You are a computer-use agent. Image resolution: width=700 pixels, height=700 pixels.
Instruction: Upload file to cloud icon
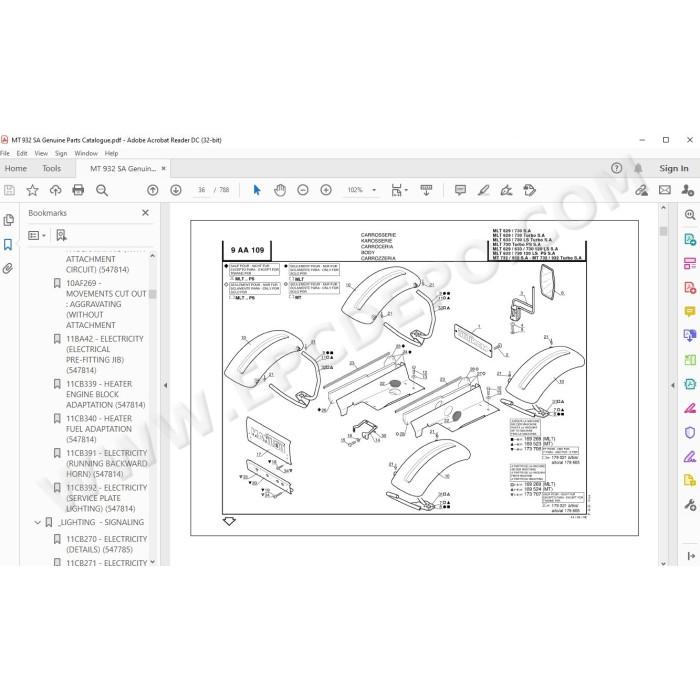click(55, 191)
